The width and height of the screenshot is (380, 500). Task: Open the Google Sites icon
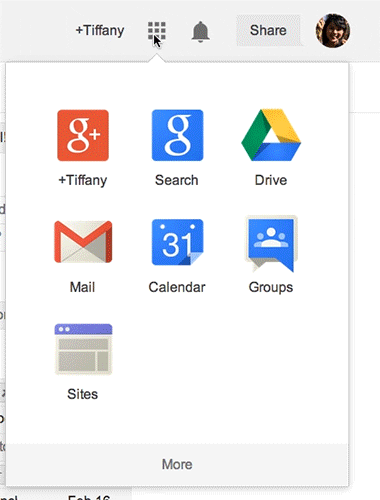[x=83, y=349]
